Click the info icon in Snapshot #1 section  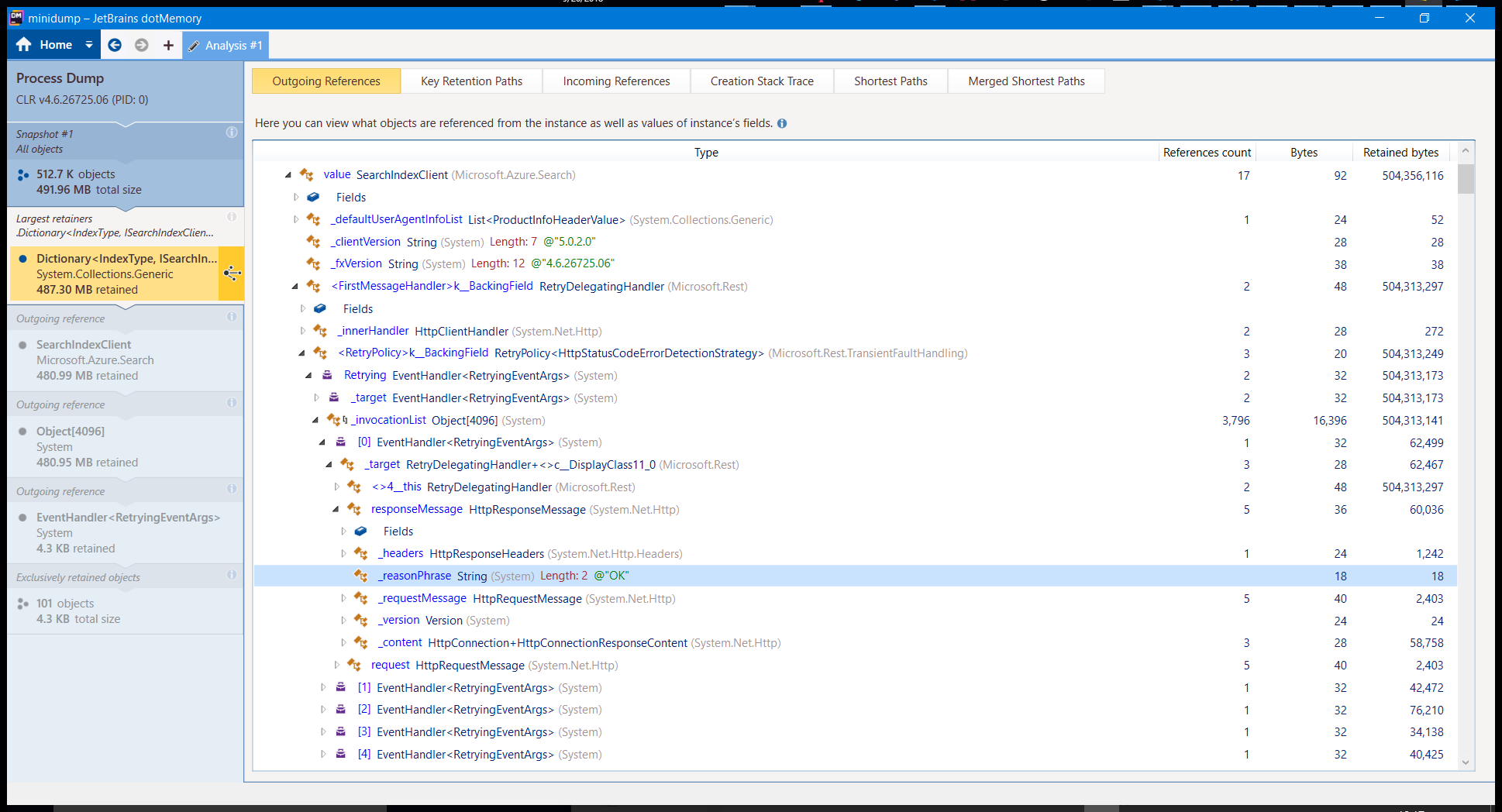[232, 132]
